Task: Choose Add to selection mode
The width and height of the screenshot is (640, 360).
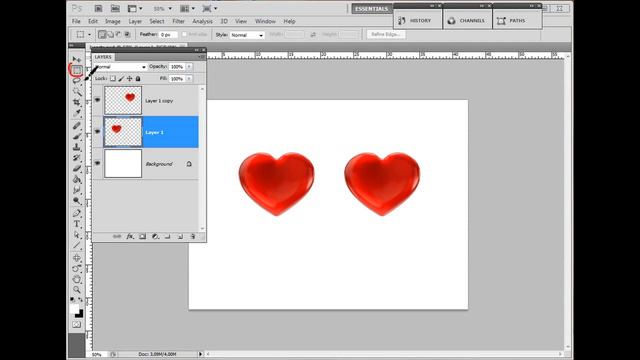Action: point(111,34)
